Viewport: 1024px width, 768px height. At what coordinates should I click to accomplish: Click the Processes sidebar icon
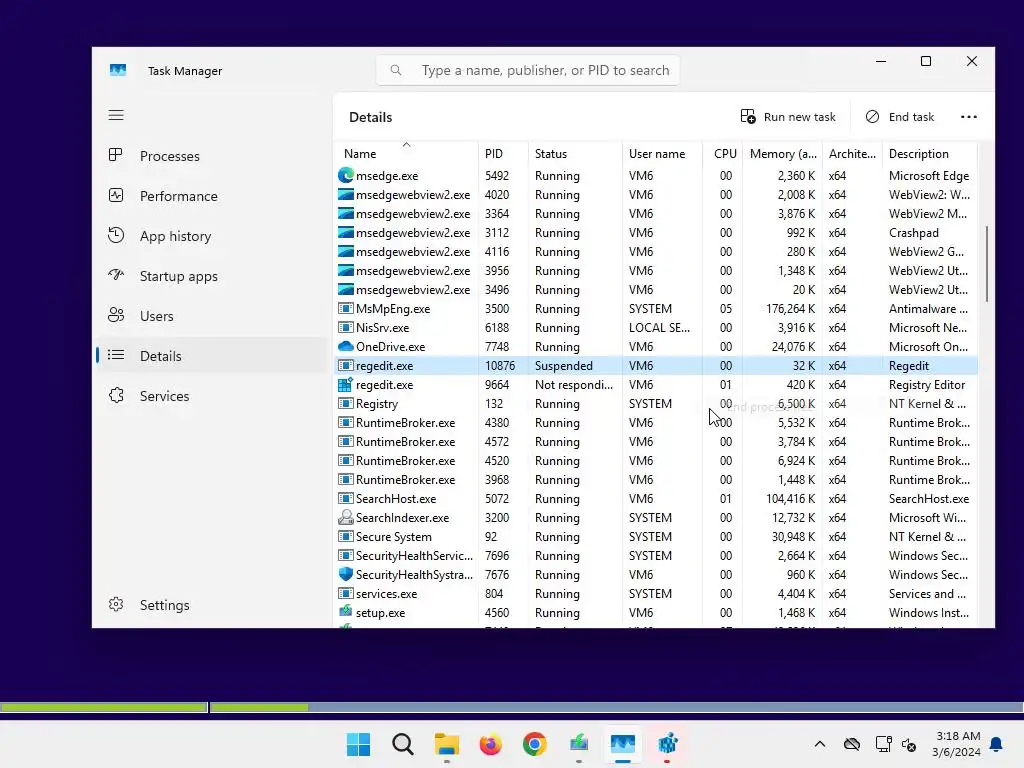[x=116, y=155]
